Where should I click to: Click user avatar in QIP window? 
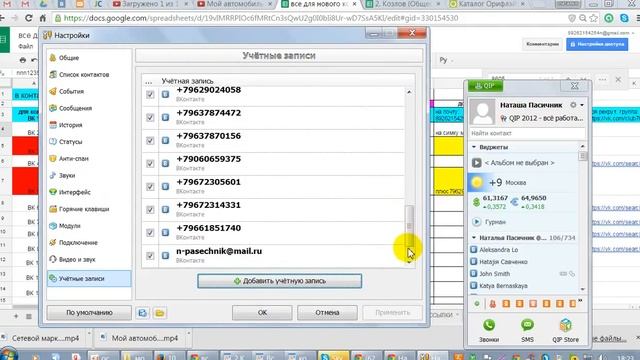pyautogui.click(x=482, y=112)
